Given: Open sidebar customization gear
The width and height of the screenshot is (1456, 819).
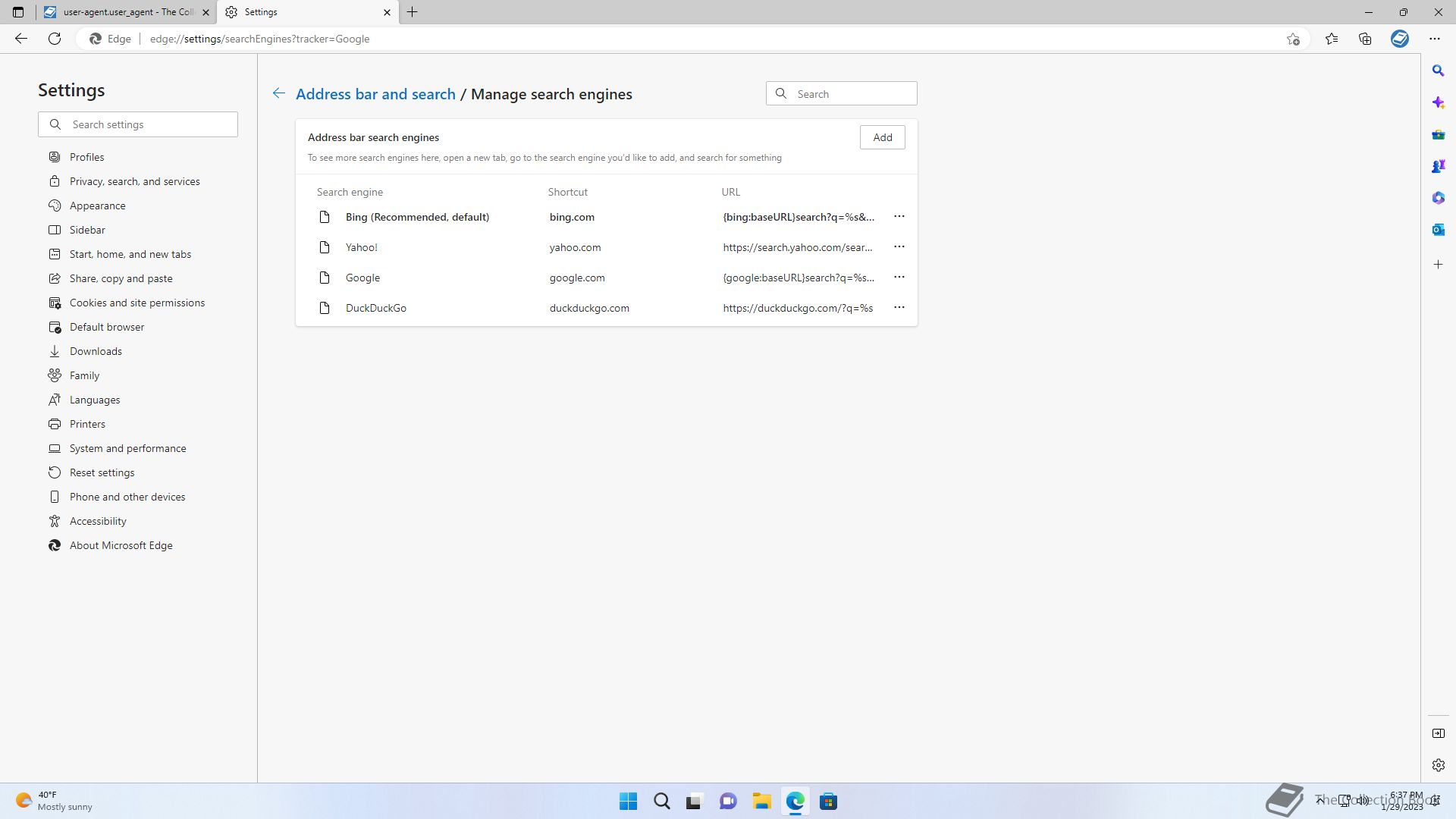Looking at the screenshot, I should pyautogui.click(x=1438, y=765).
